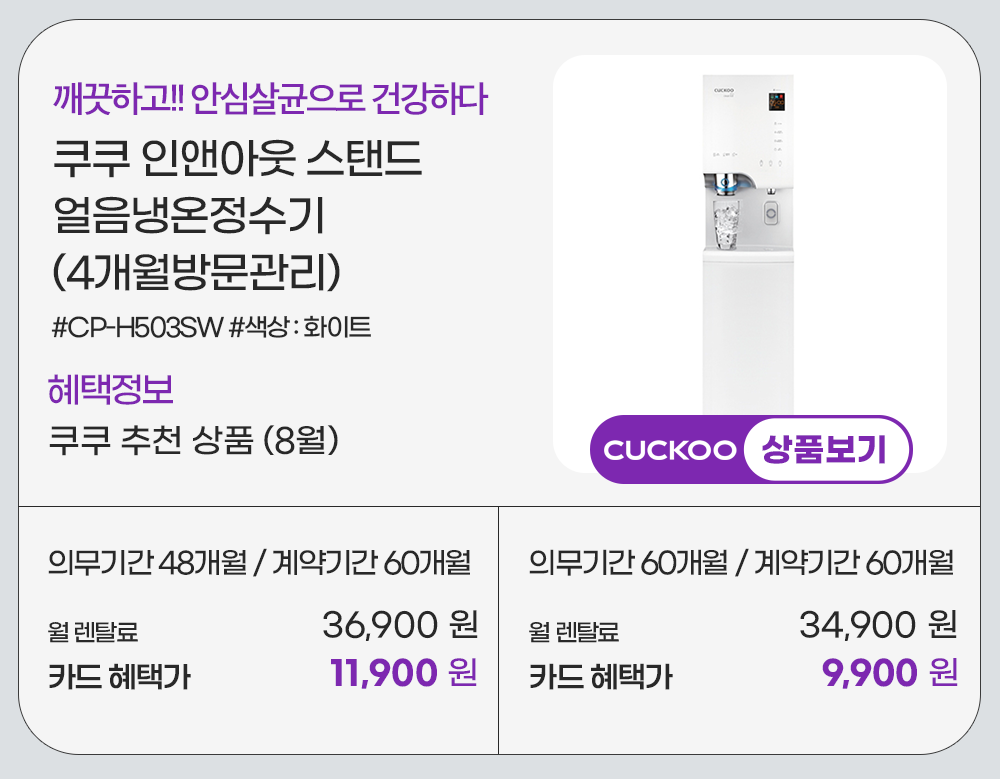
Task: Click the lower white stand cabinet of the purifier
Action: [x=748, y=330]
